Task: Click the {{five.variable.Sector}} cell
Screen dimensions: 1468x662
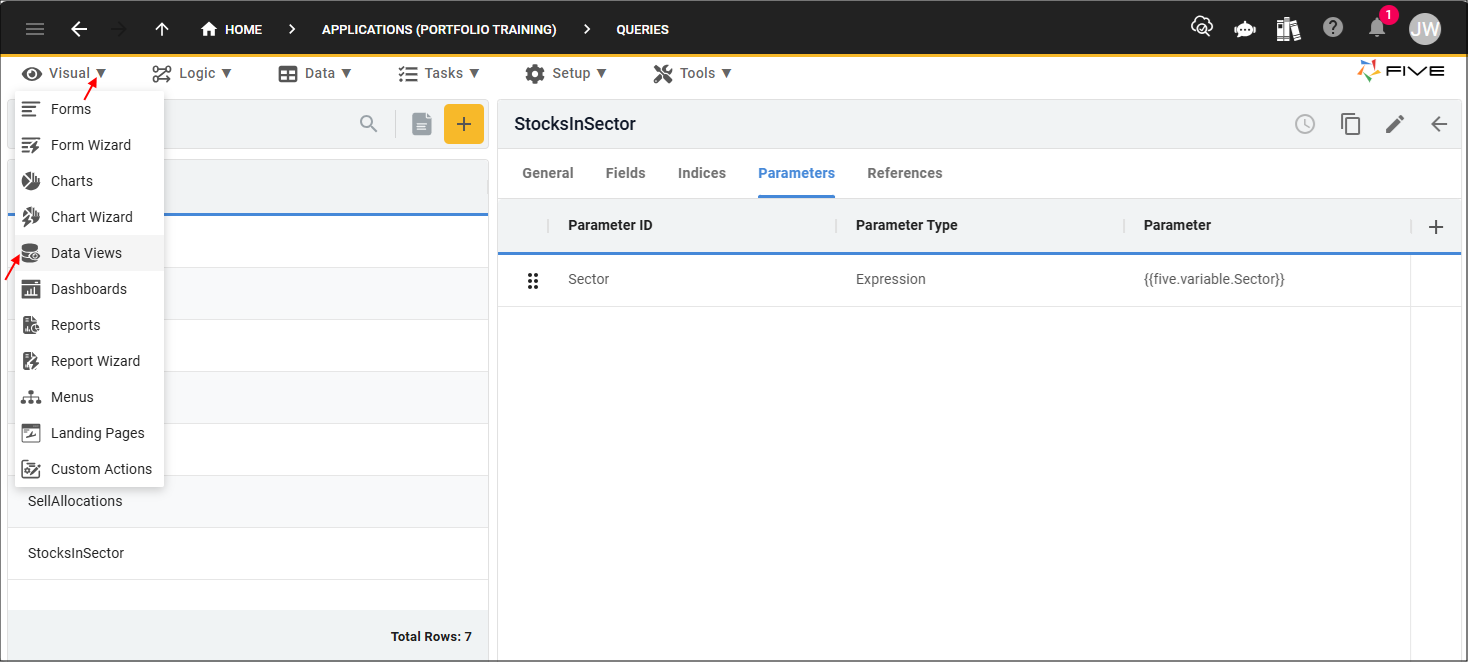Action: click(1267, 280)
